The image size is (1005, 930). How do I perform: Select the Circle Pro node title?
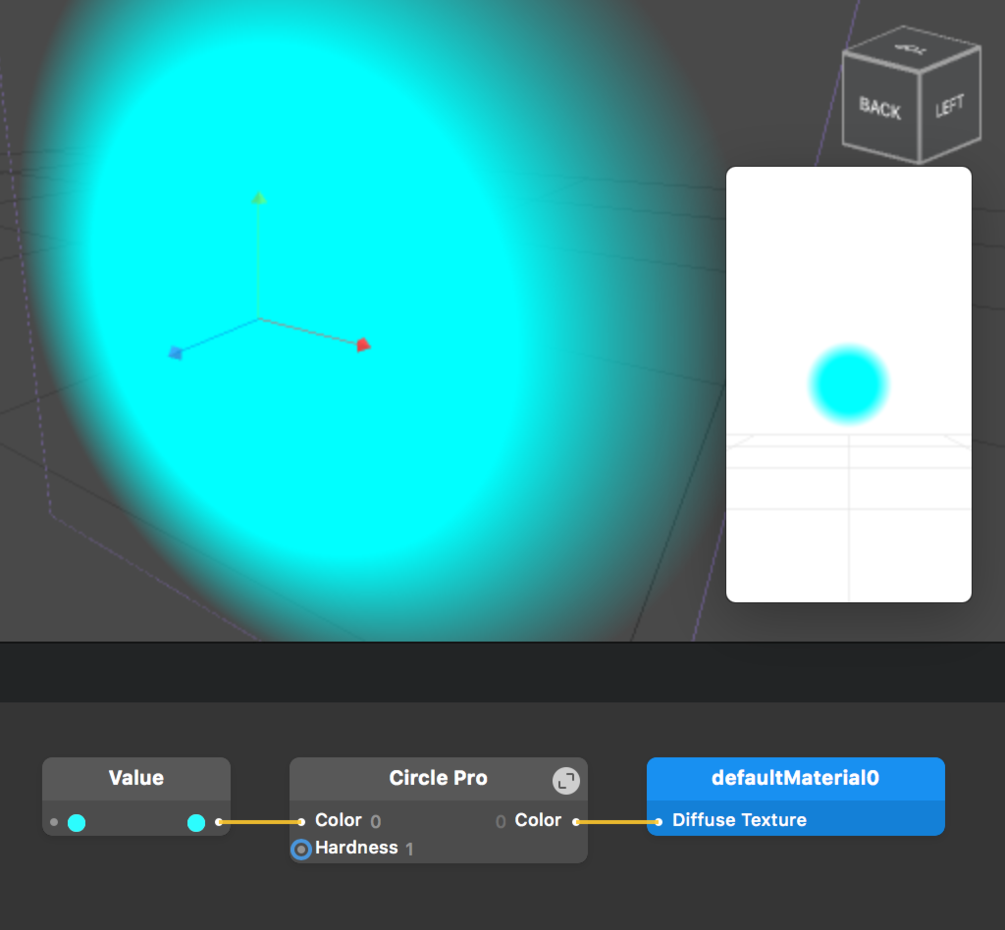pos(437,778)
